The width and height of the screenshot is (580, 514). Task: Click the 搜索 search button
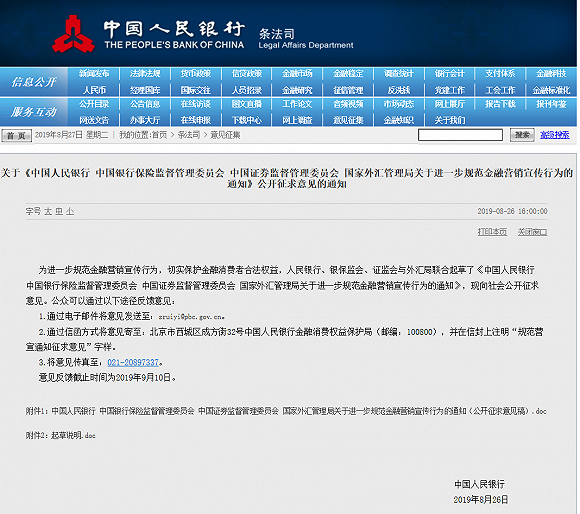click(522, 135)
